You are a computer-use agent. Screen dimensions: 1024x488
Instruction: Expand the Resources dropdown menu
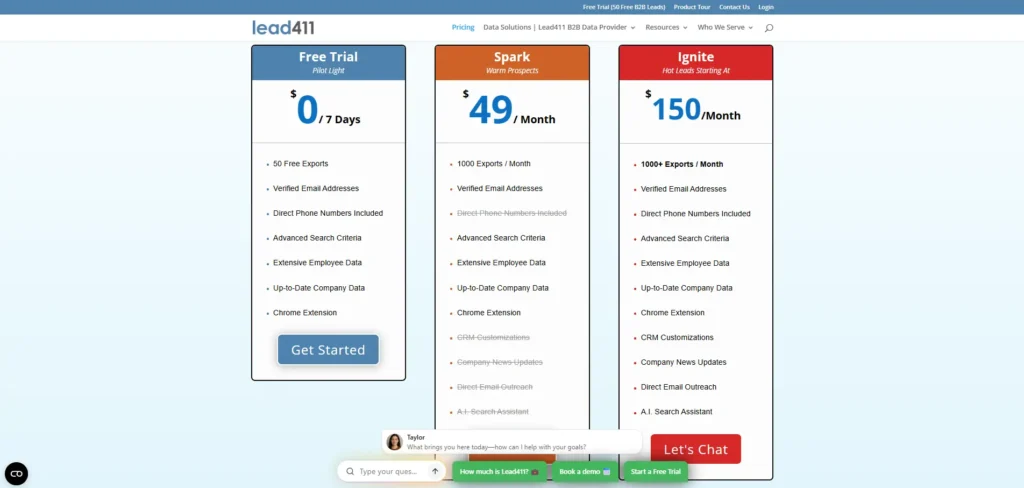coord(666,27)
